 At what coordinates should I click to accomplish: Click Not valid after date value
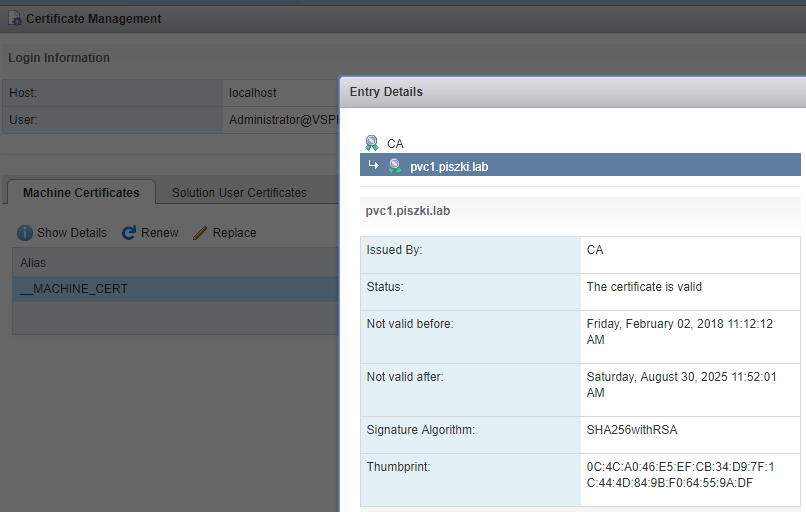[681, 385]
